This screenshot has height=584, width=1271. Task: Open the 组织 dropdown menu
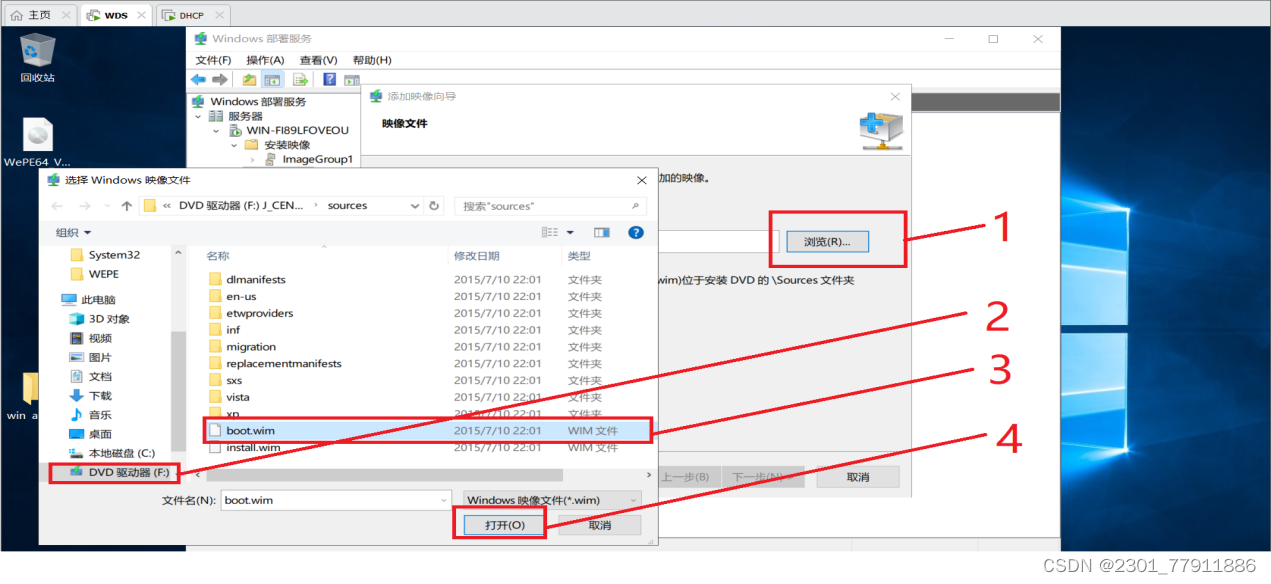point(73,233)
